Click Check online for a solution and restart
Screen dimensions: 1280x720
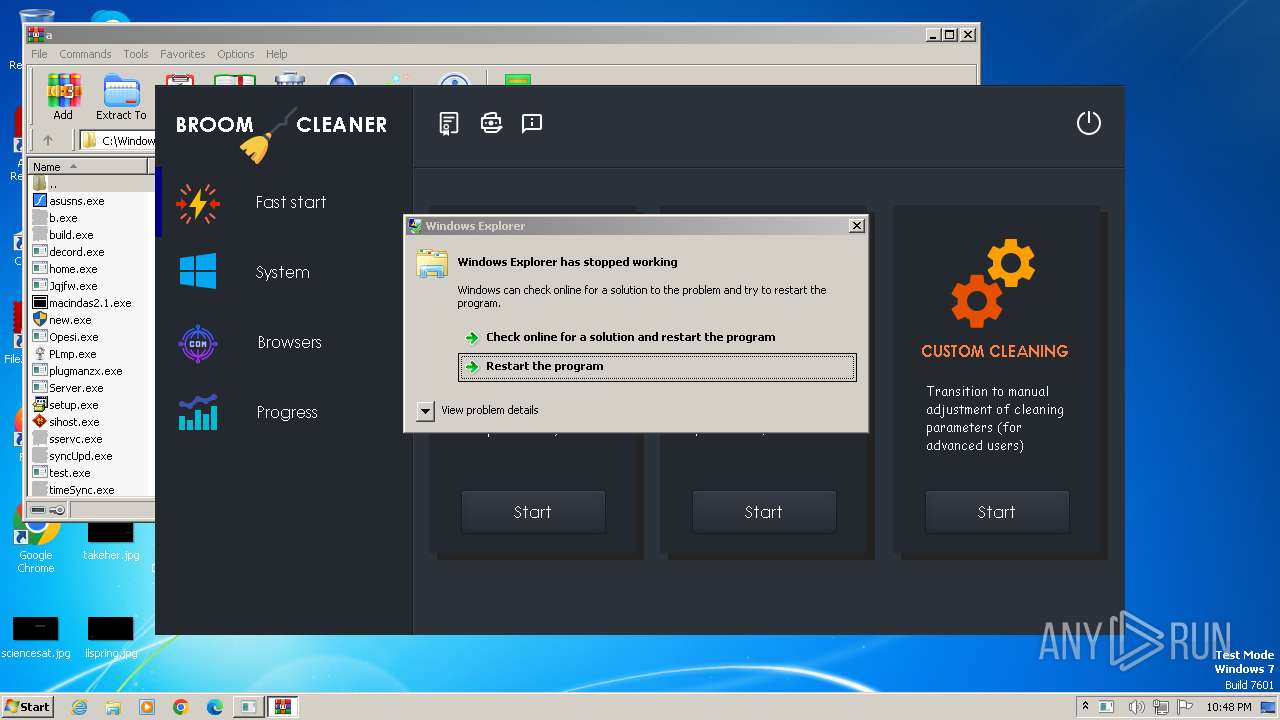coord(631,337)
